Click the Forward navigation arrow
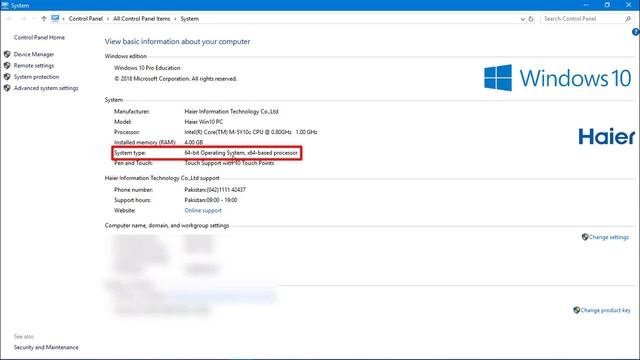Viewport: 640px width, 360px height. [23, 19]
